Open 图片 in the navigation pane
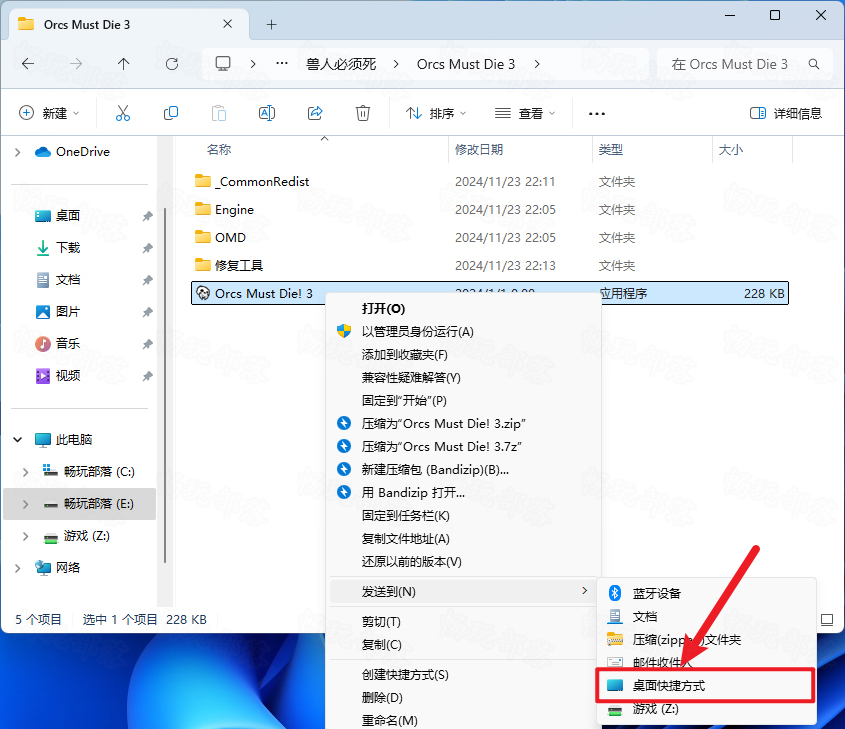This screenshot has width=845, height=729. [68, 311]
